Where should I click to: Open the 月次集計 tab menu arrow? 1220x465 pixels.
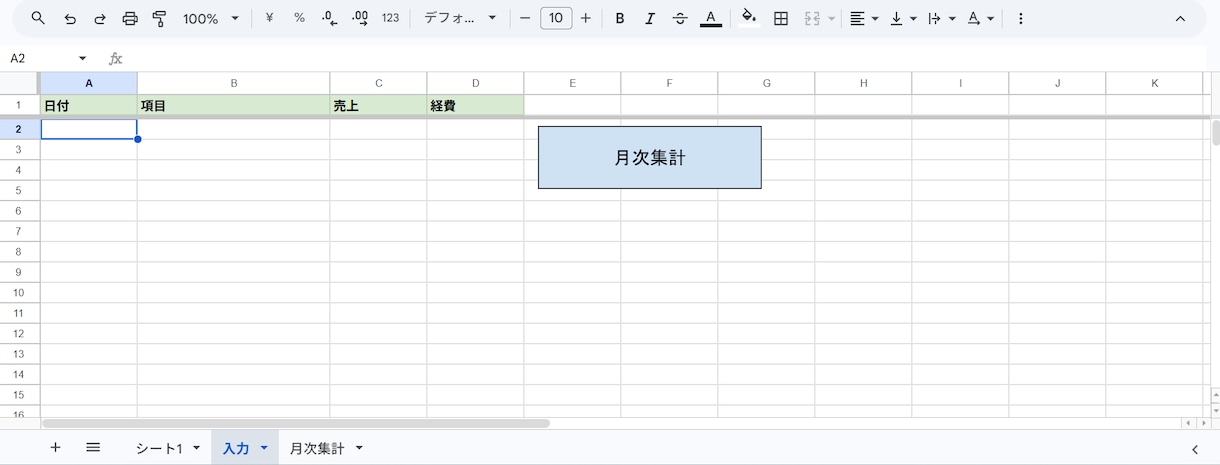[359, 449]
